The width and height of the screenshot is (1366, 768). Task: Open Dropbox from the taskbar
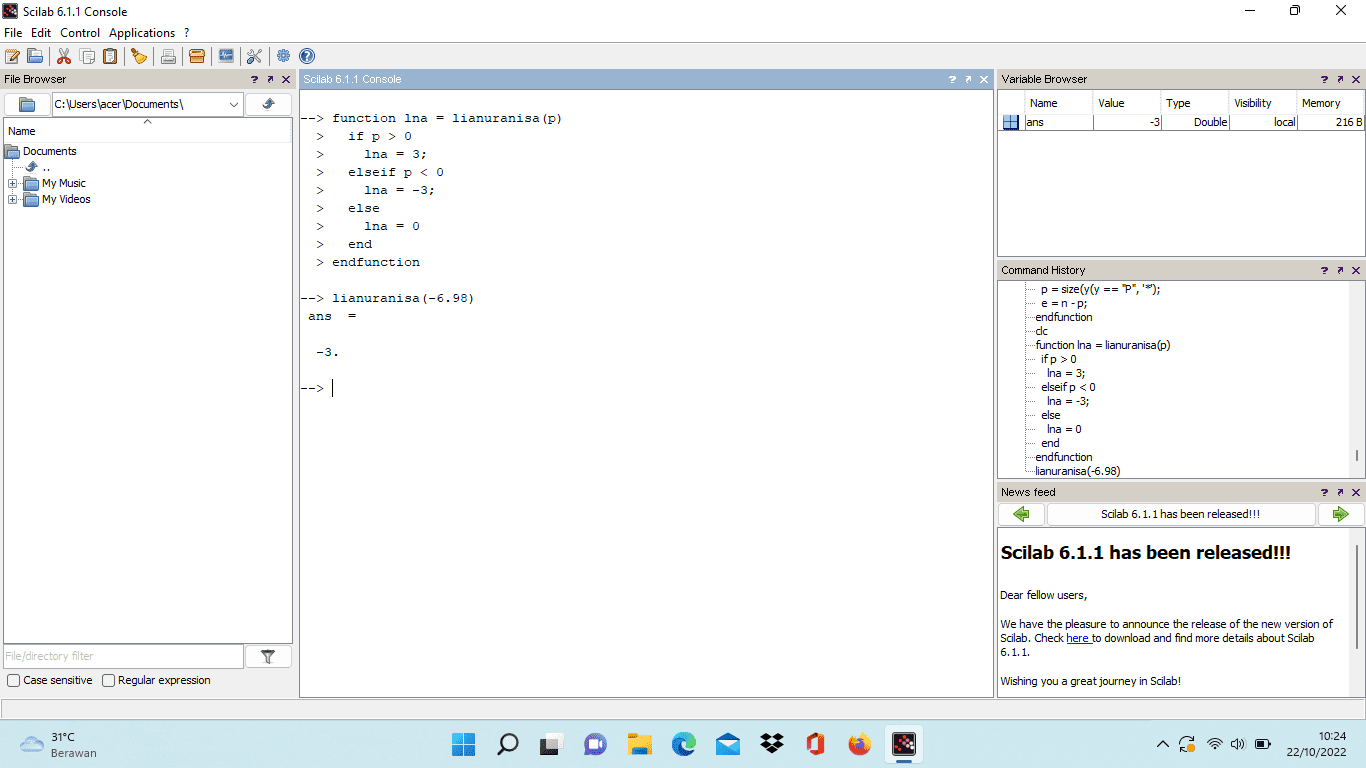(x=771, y=744)
